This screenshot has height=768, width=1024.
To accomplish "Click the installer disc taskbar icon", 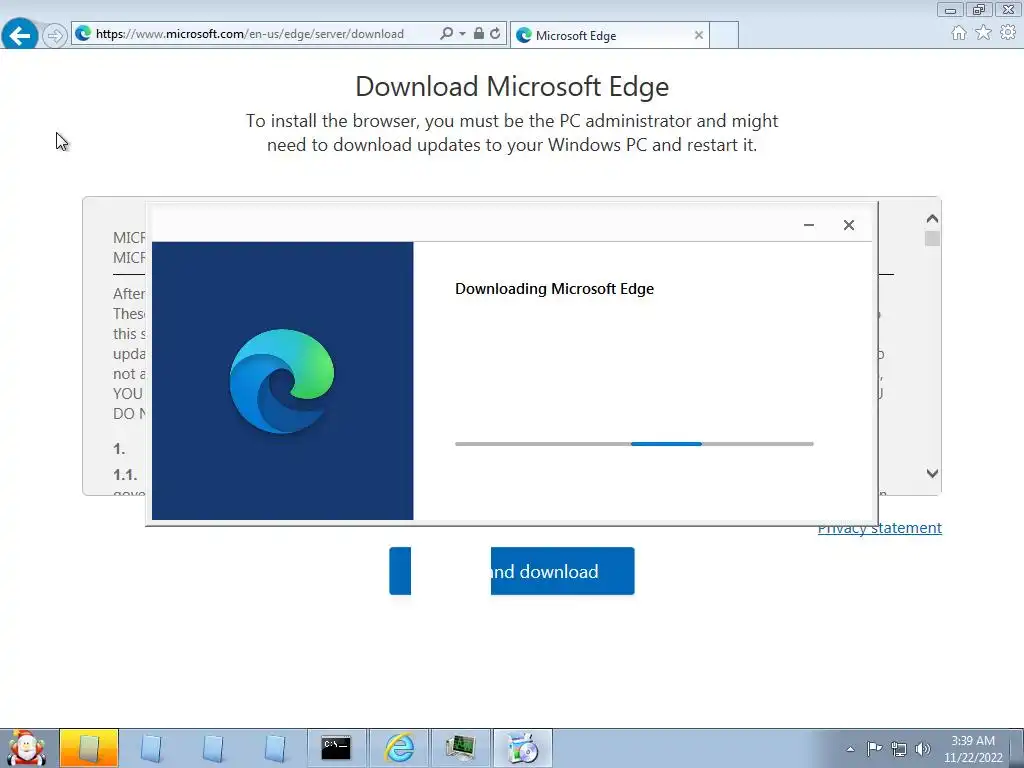I will (x=522, y=748).
